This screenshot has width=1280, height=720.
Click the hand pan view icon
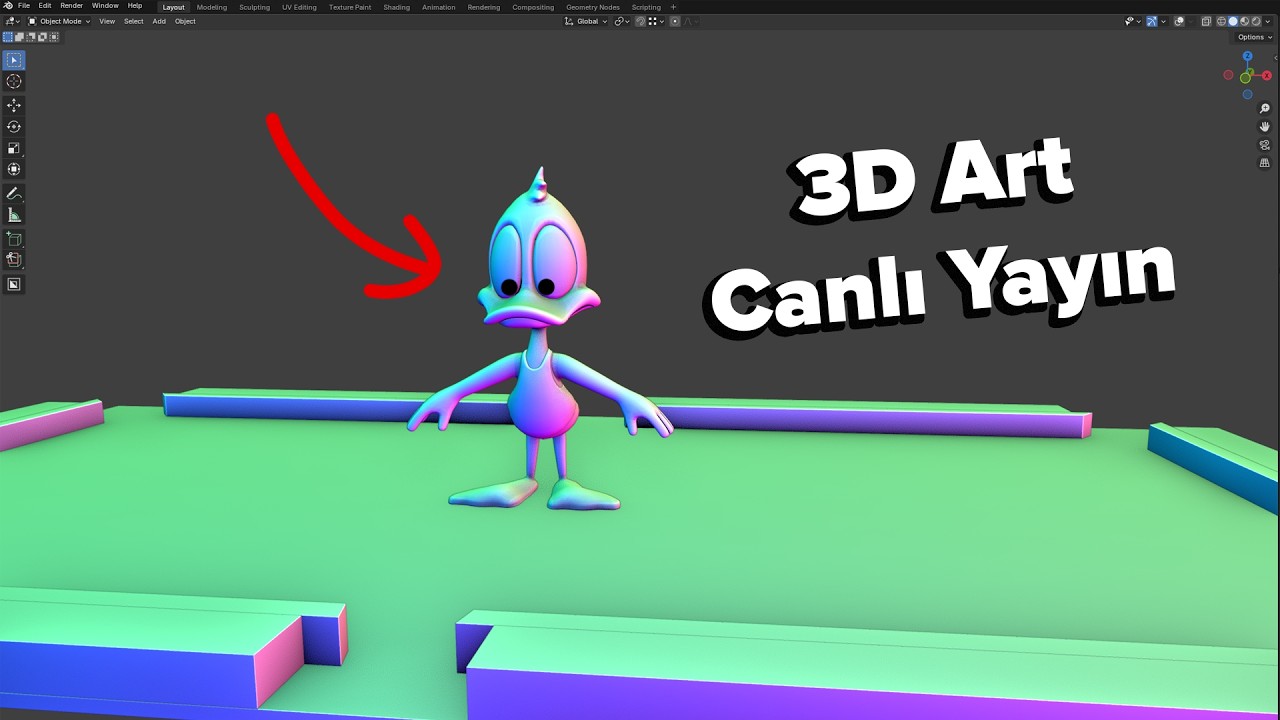1264,126
